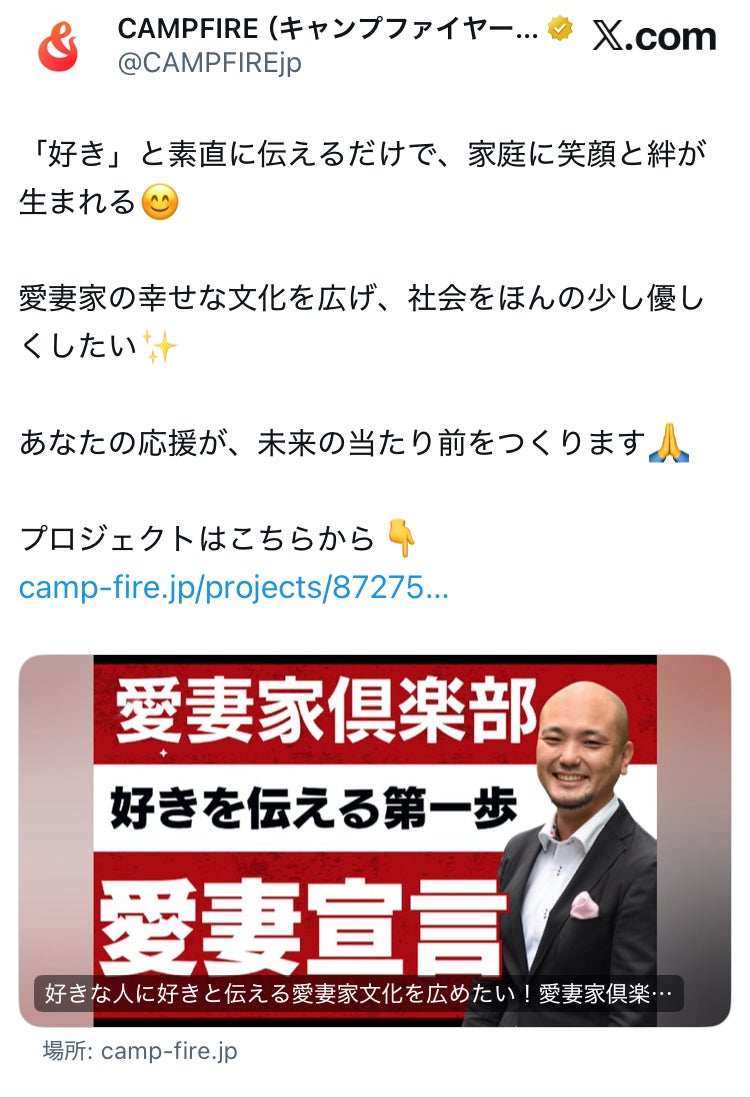Image resolution: width=750 pixels, height=1098 pixels.
Task: Click the smiling face emoji
Action: coord(160,202)
